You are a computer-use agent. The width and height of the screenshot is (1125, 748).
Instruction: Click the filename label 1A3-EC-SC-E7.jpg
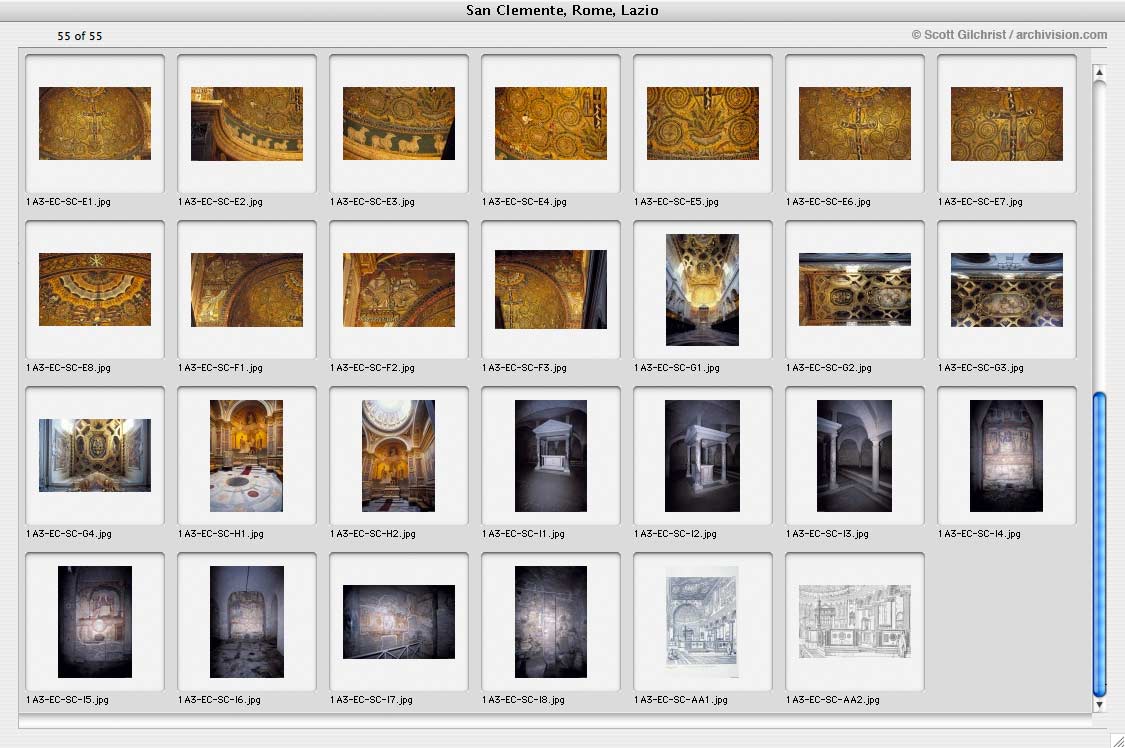pyautogui.click(x=980, y=202)
